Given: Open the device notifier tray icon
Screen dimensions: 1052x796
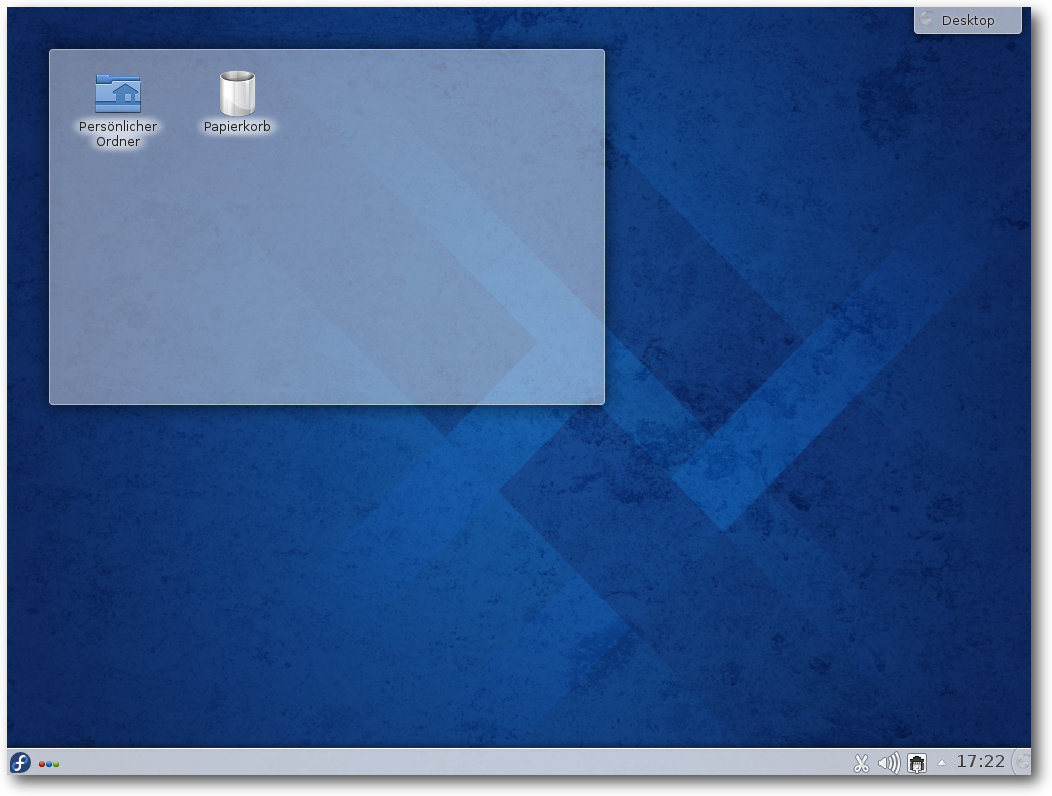Looking at the screenshot, I should click(917, 763).
